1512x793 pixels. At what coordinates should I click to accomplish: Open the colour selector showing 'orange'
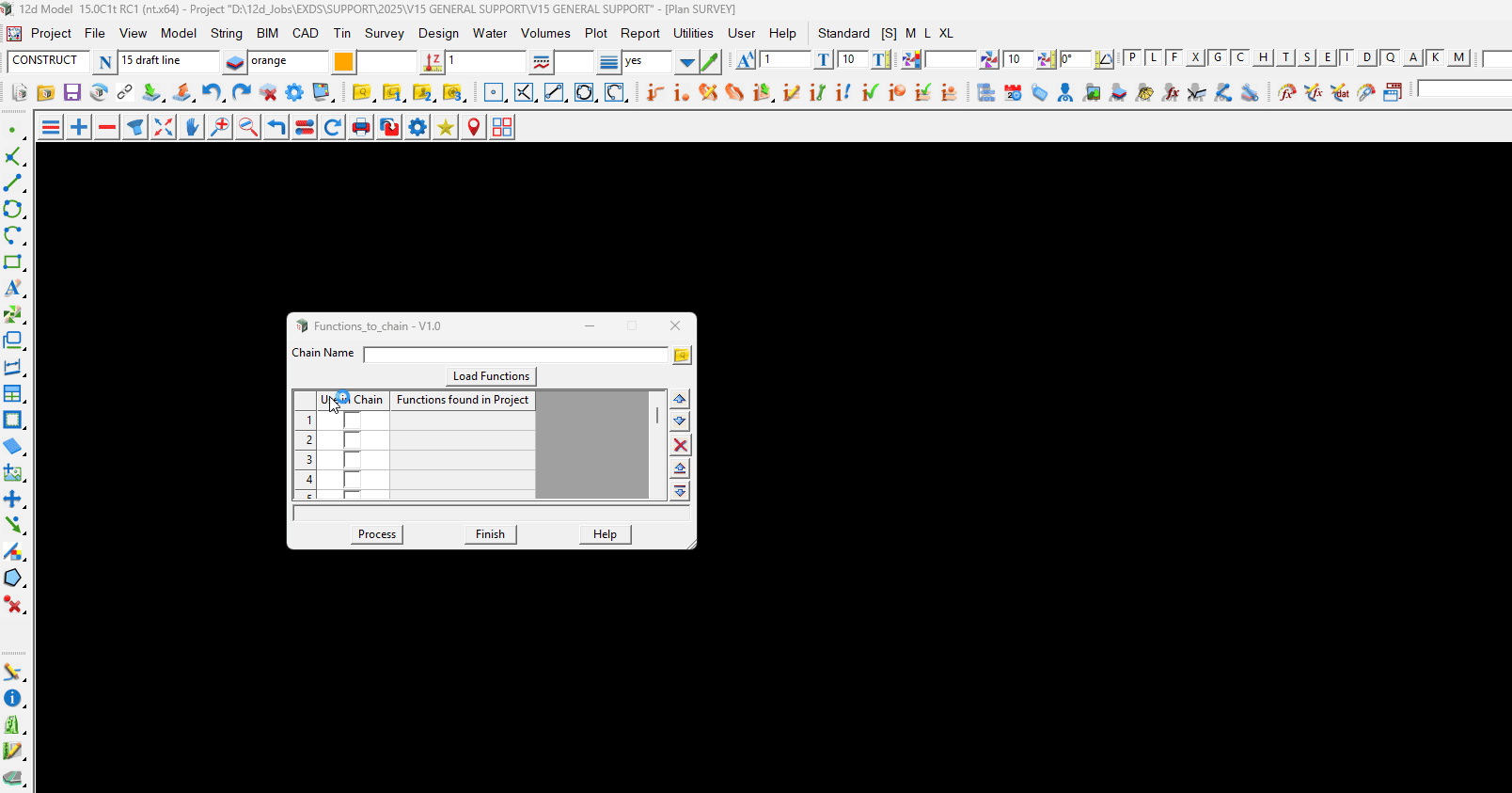click(x=287, y=61)
